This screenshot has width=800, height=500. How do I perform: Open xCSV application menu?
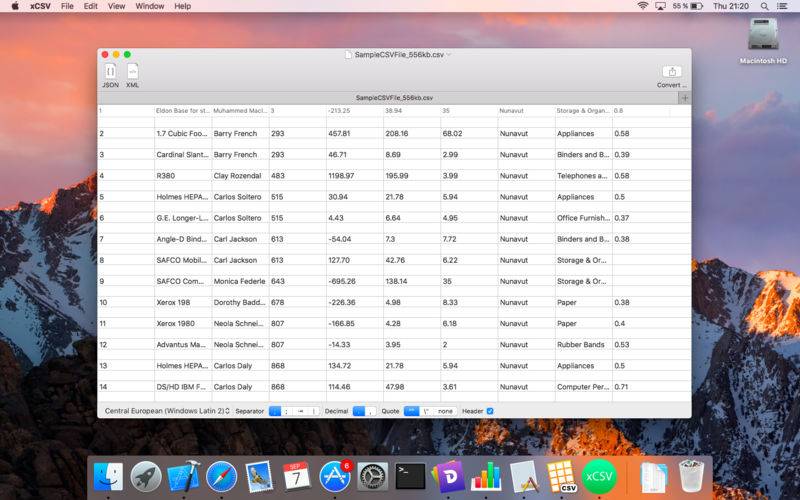(40, 6)
